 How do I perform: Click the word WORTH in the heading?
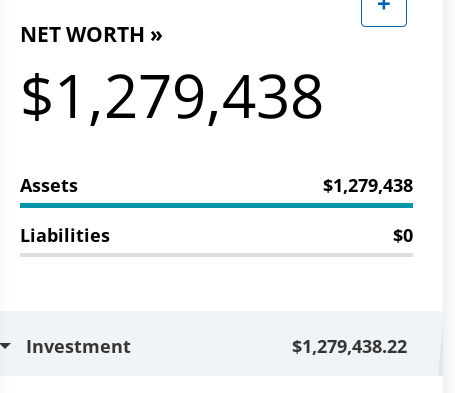105,35
